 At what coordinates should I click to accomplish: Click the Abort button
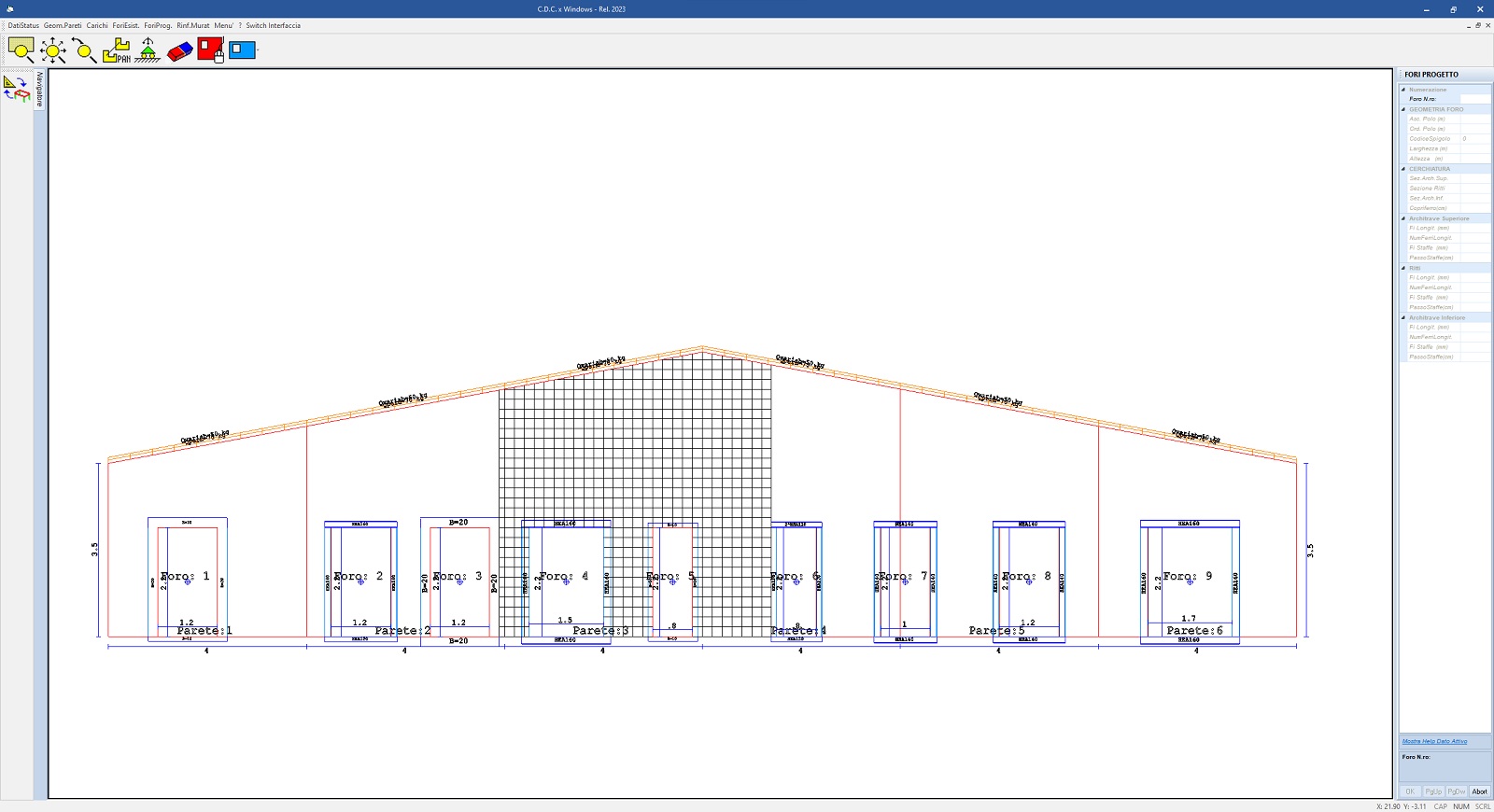coord(1480,791)
